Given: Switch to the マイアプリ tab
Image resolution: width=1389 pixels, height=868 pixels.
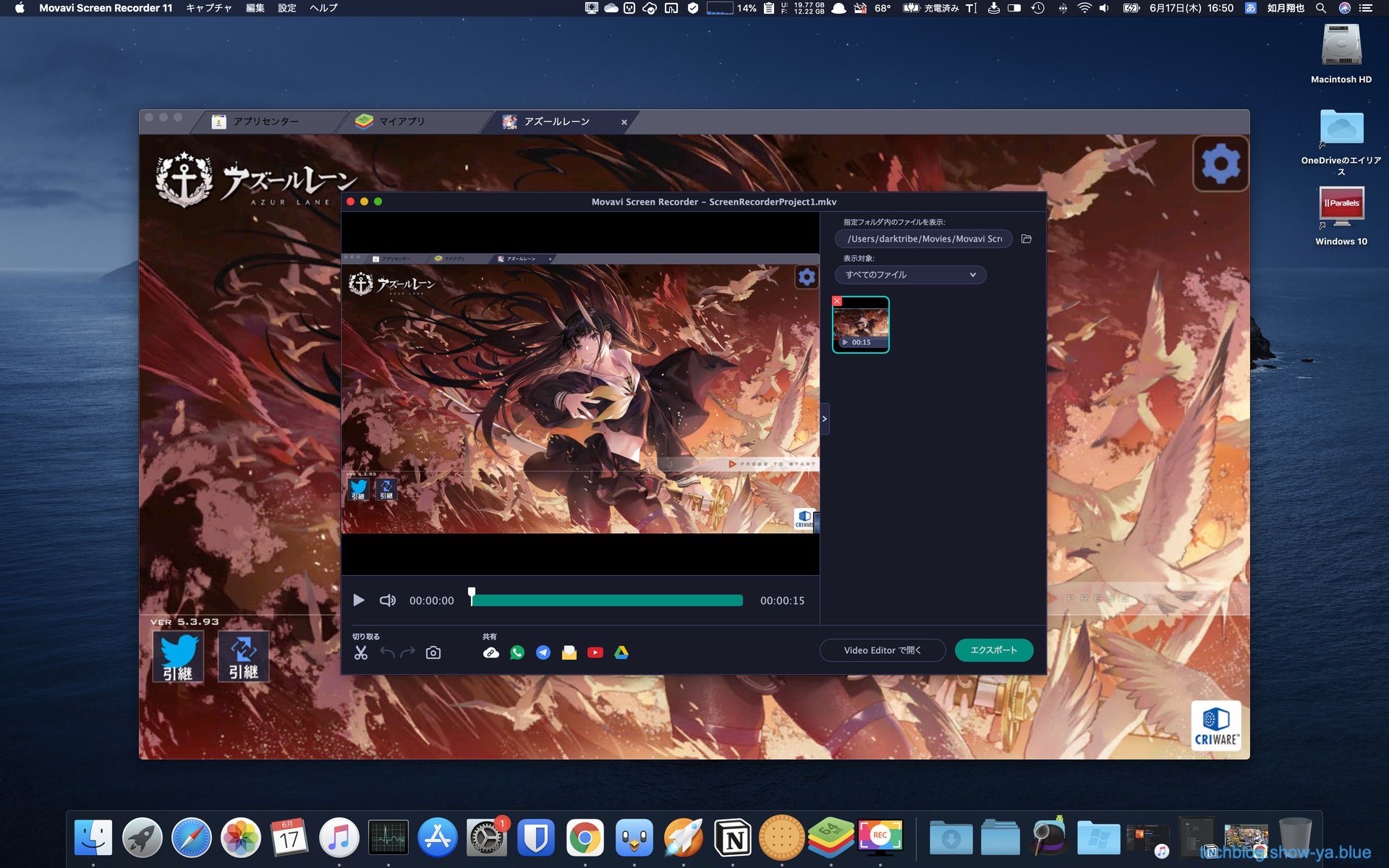Looking at the screenshot, I should pyautogui.click(x=402, y=122).
